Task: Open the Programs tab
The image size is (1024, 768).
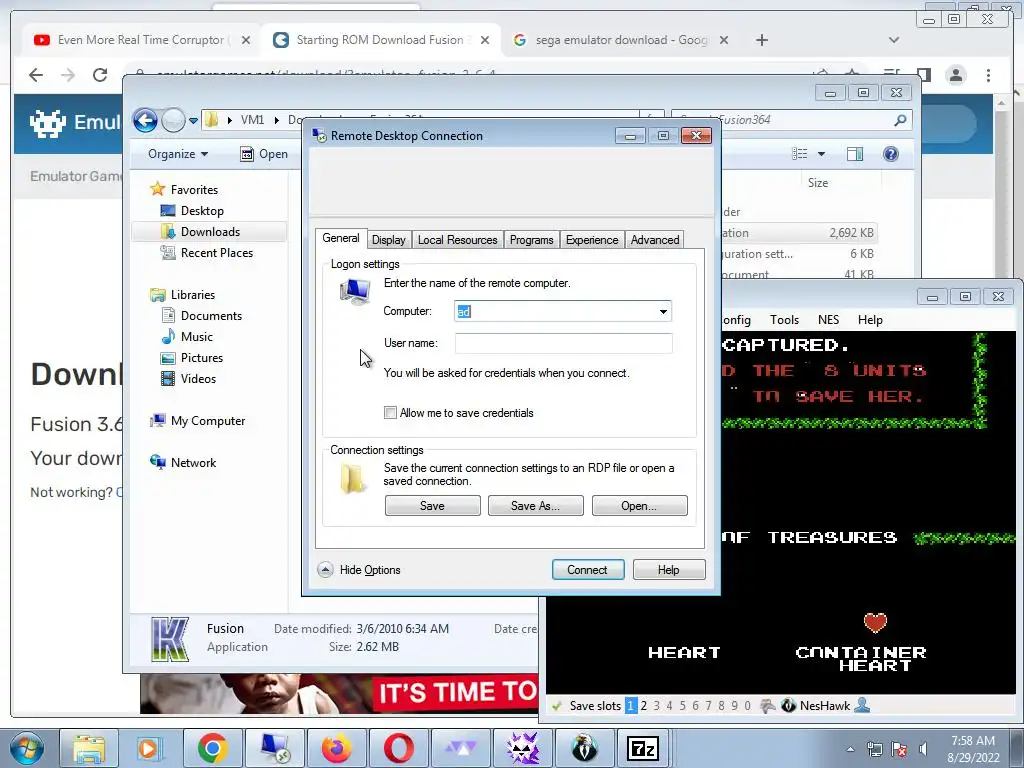Action: tap(532, 240)
